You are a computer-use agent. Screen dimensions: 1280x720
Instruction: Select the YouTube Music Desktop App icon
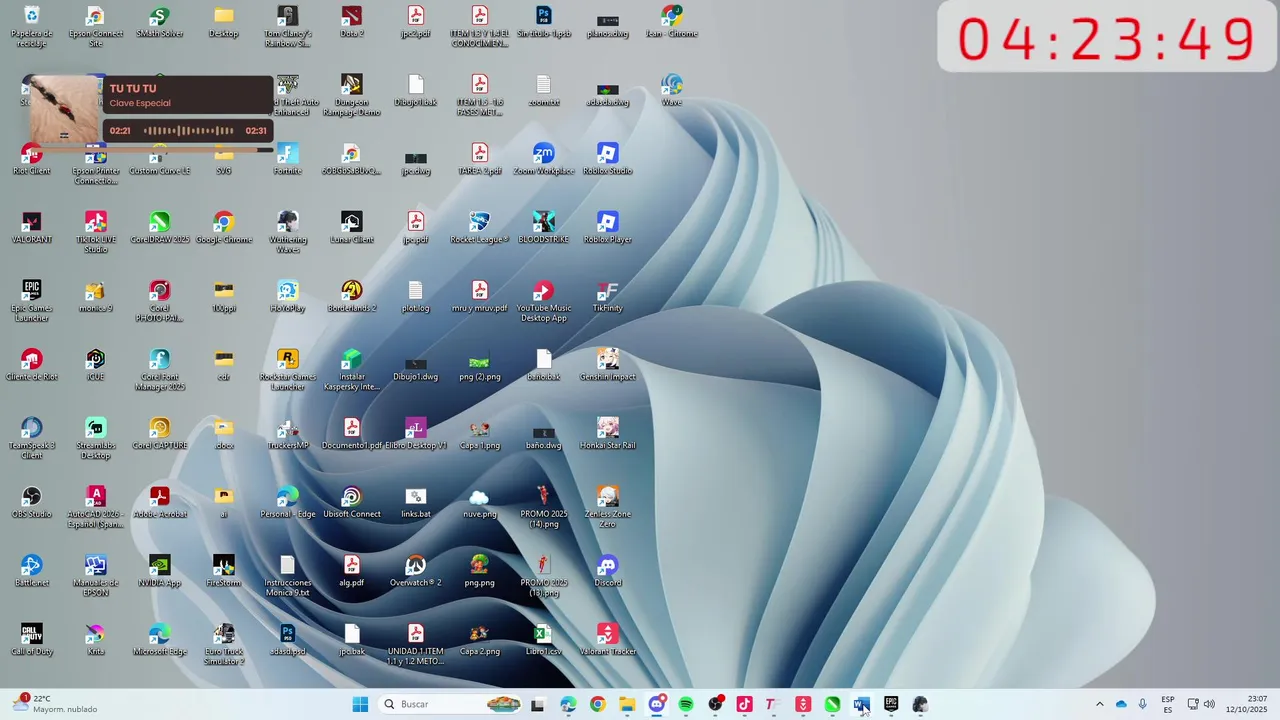(544, 301)
